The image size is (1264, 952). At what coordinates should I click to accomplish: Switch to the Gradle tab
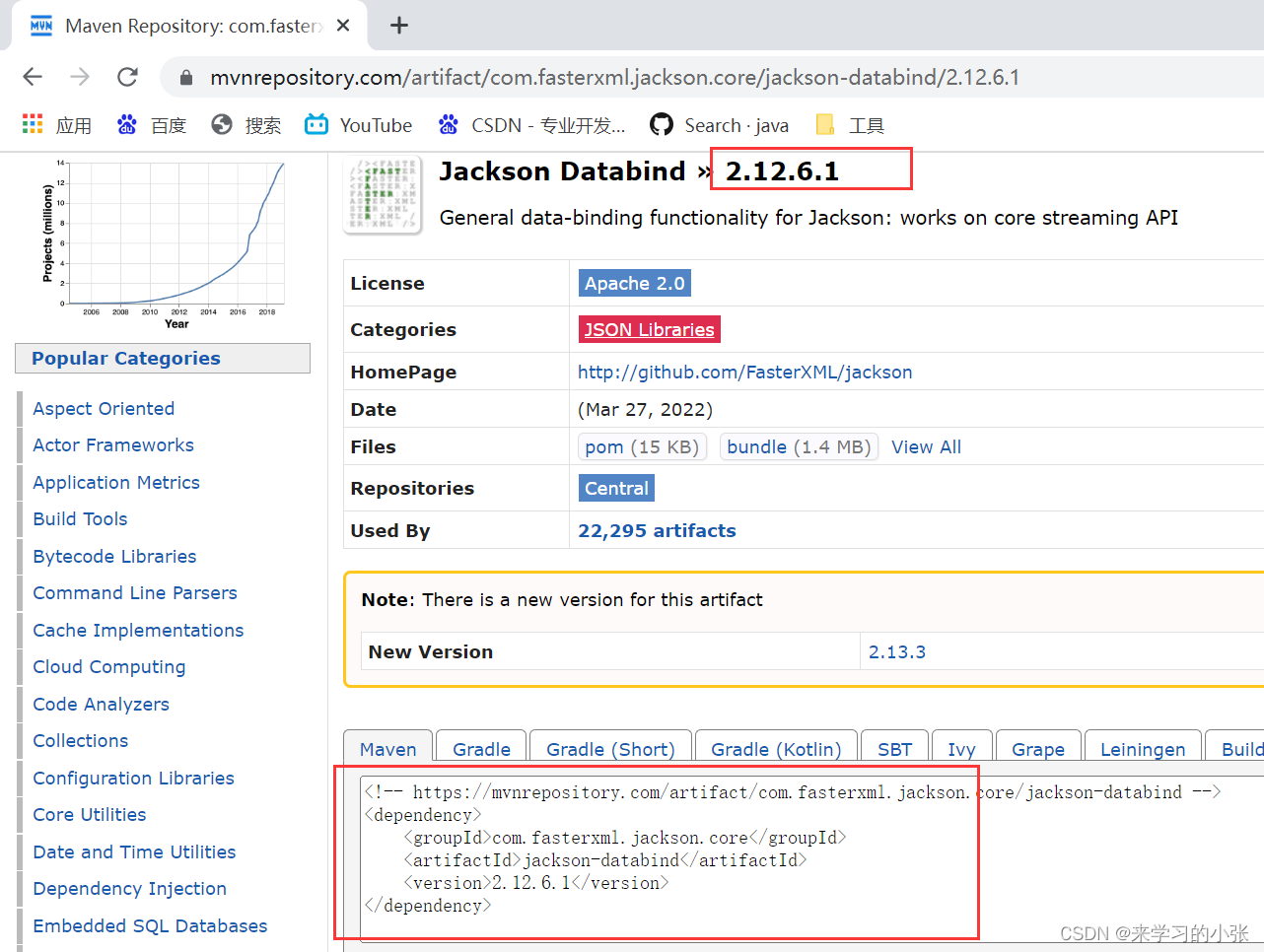[x=481, y=746]
